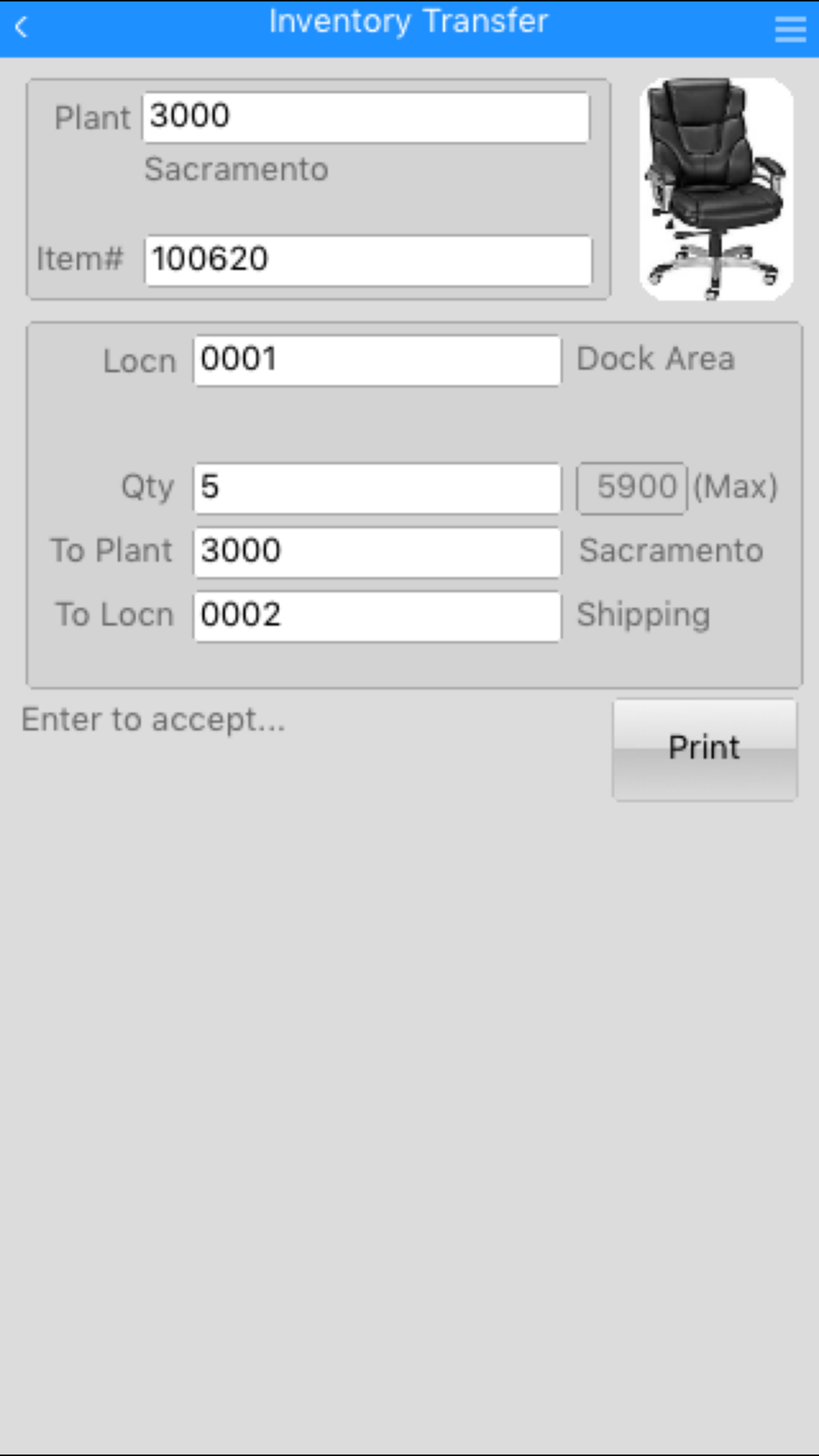Screen dimensions: 819x1456
Task: Select the To Locn field showing 0002
Action: click(378, 616)
